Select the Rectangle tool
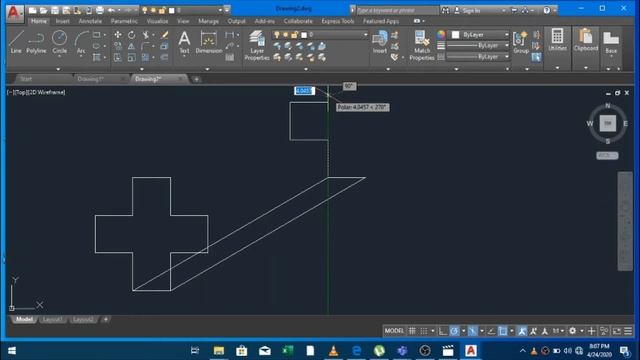640x360 pixels. point(97,35)
